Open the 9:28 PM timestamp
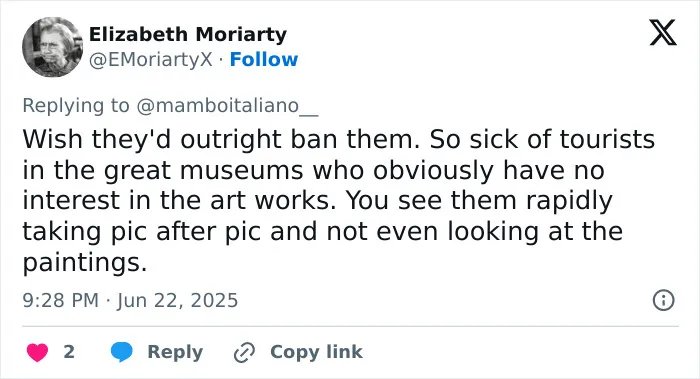700x379 pixels. point(61,300)
